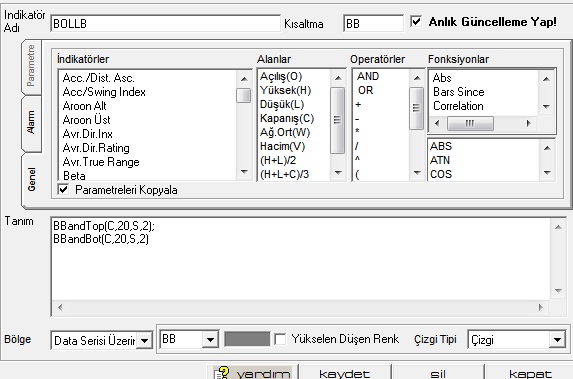Screen dimensions: 573x379
Task: Select Avr.Dir.Rating indicator
Action: coord(96,148)
